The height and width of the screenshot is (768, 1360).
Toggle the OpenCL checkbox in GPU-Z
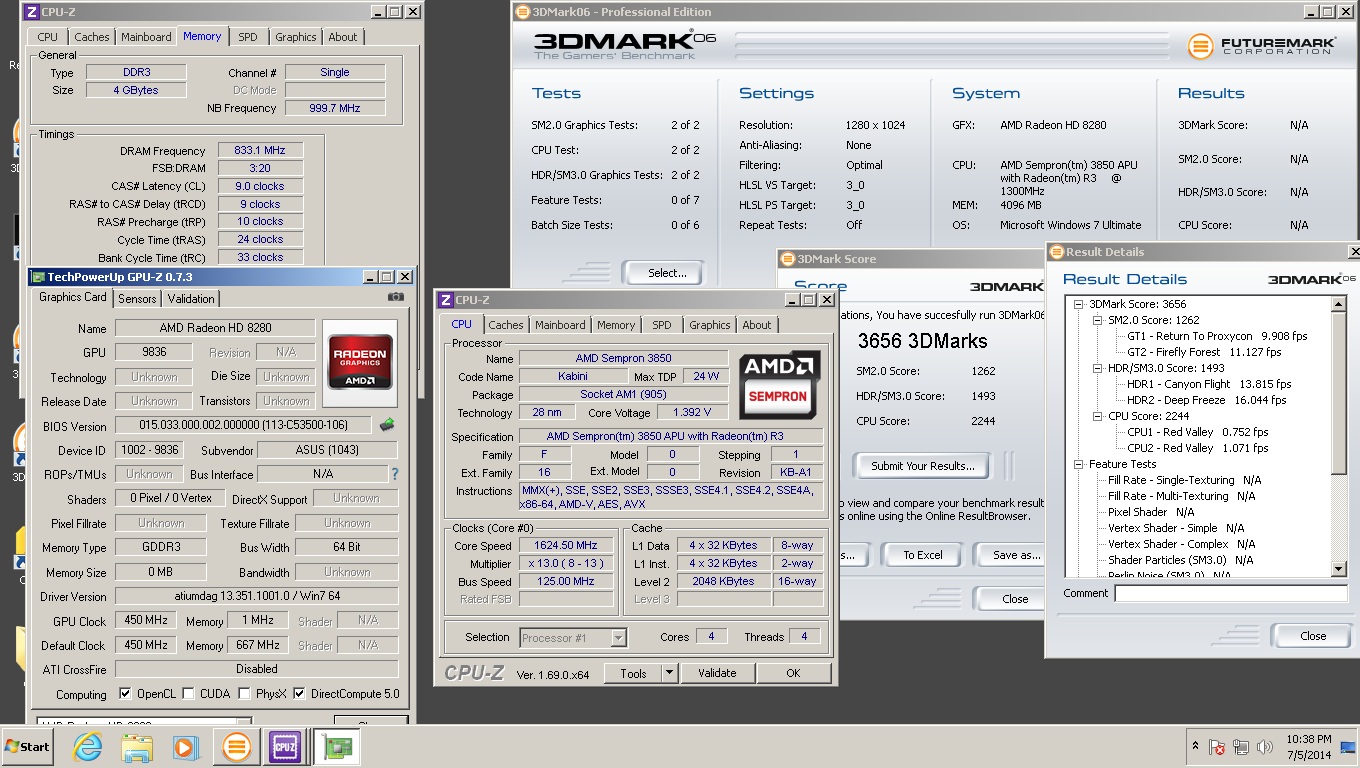(x=125, y=693)
